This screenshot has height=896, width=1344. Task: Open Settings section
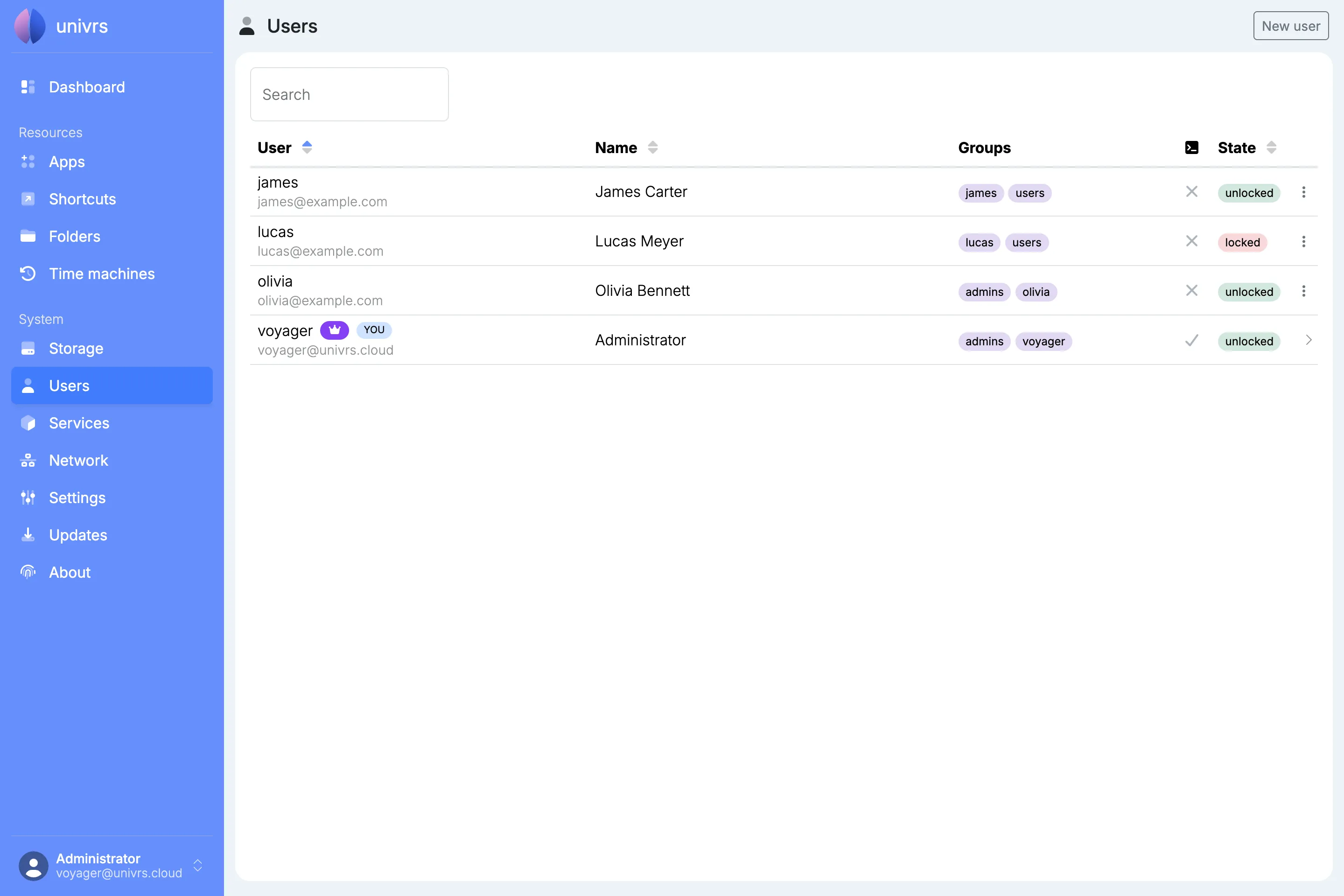pos(112,498)
